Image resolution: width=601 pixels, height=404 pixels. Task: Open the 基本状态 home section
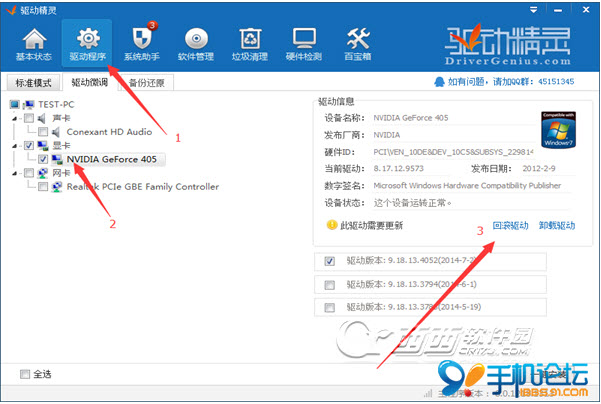(34, 44)
